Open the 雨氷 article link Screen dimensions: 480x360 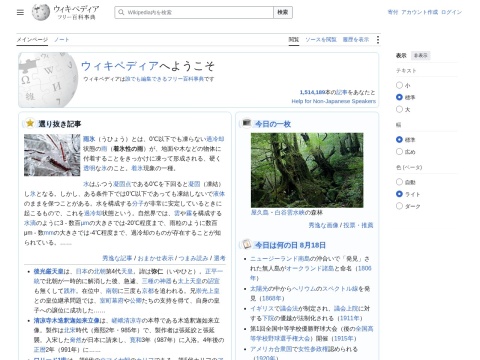coord(89,139)
